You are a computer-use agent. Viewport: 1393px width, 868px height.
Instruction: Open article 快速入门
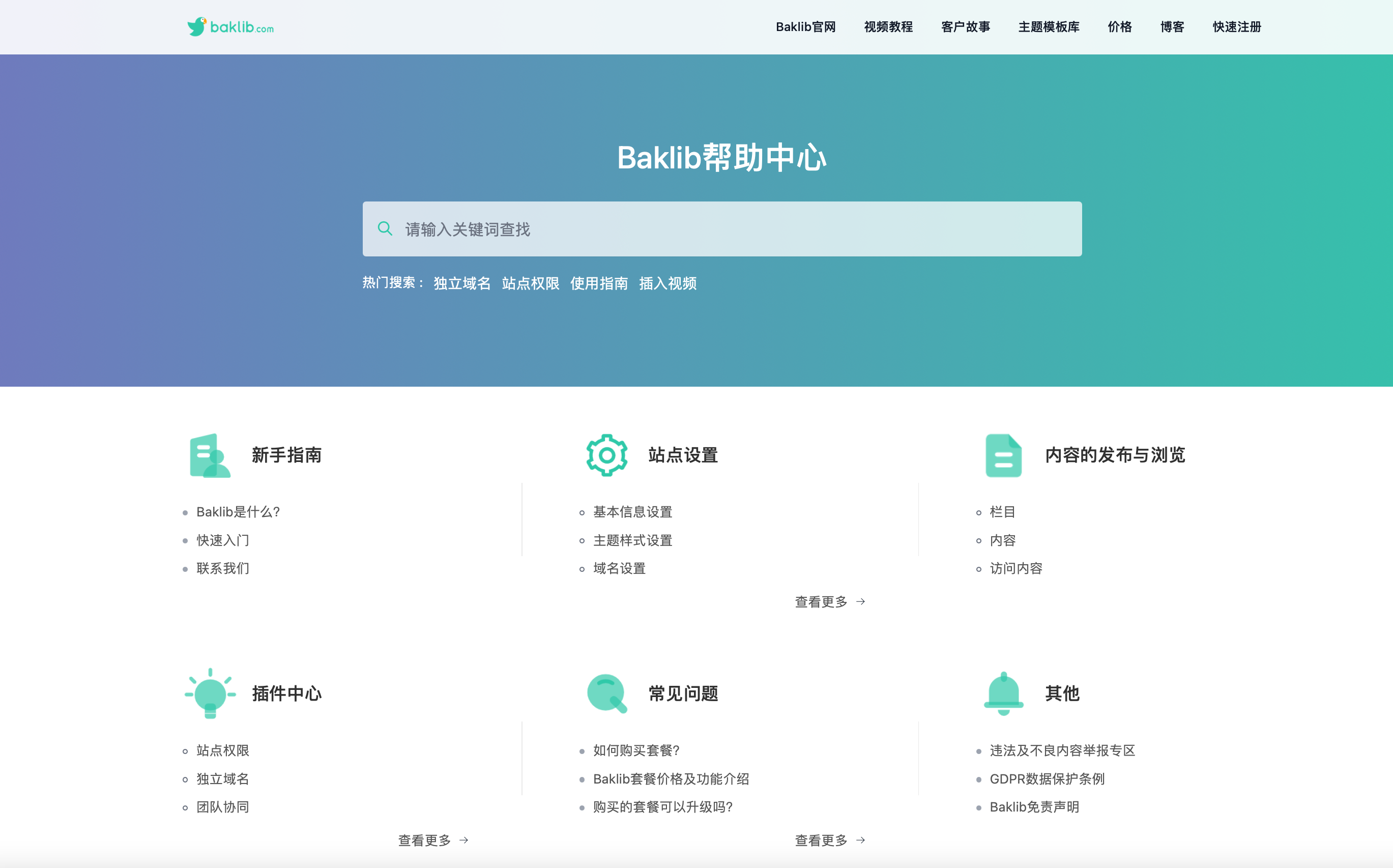(223, 540)
